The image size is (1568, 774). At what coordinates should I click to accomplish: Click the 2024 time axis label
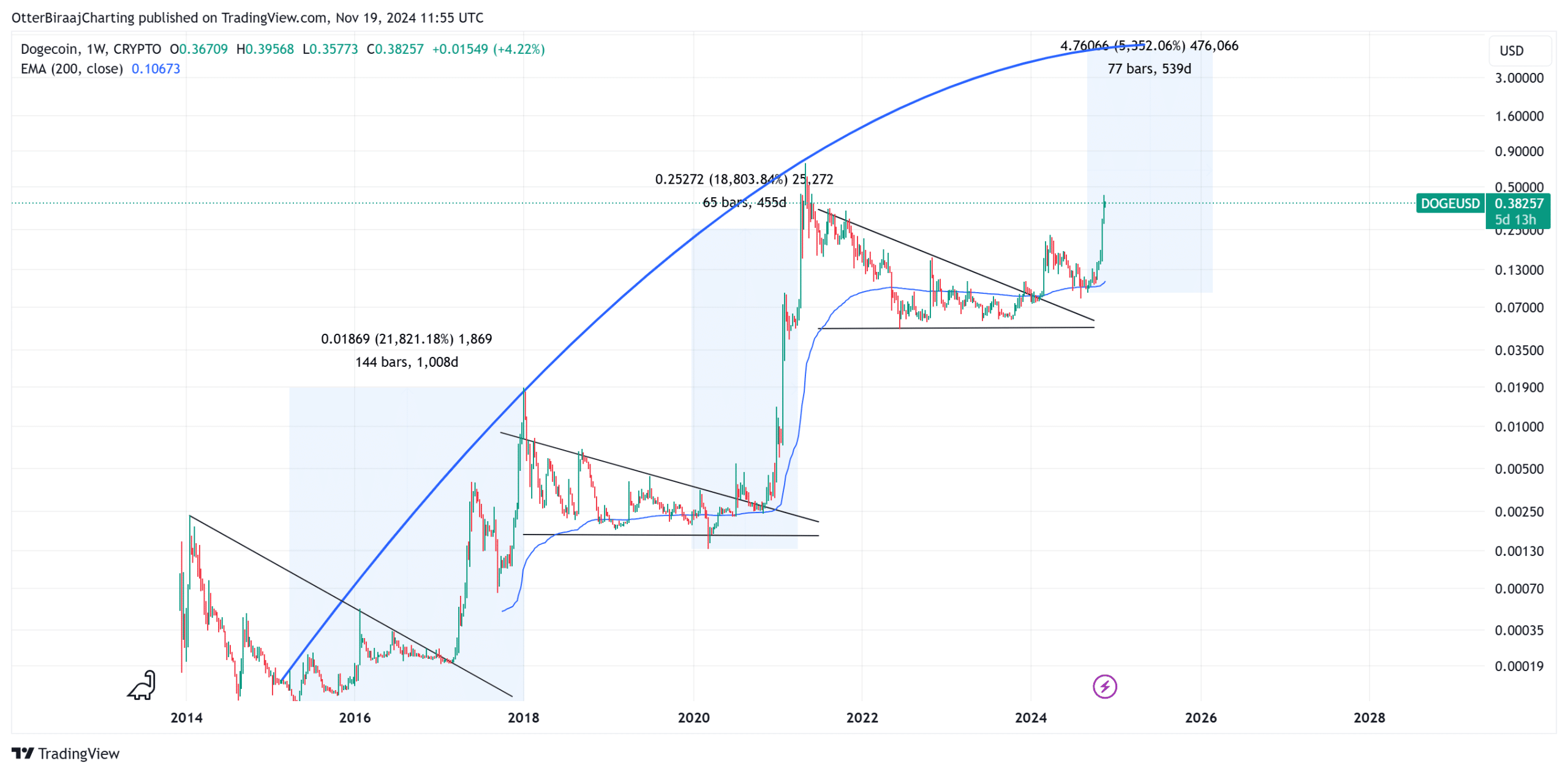[1030, 717]
